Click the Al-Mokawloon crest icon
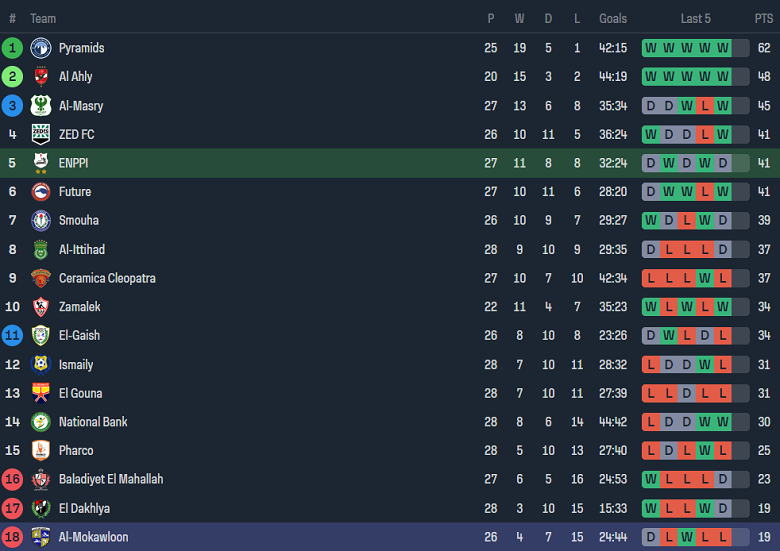This screenshot has width=780, height=551. (x=41, y=537)
